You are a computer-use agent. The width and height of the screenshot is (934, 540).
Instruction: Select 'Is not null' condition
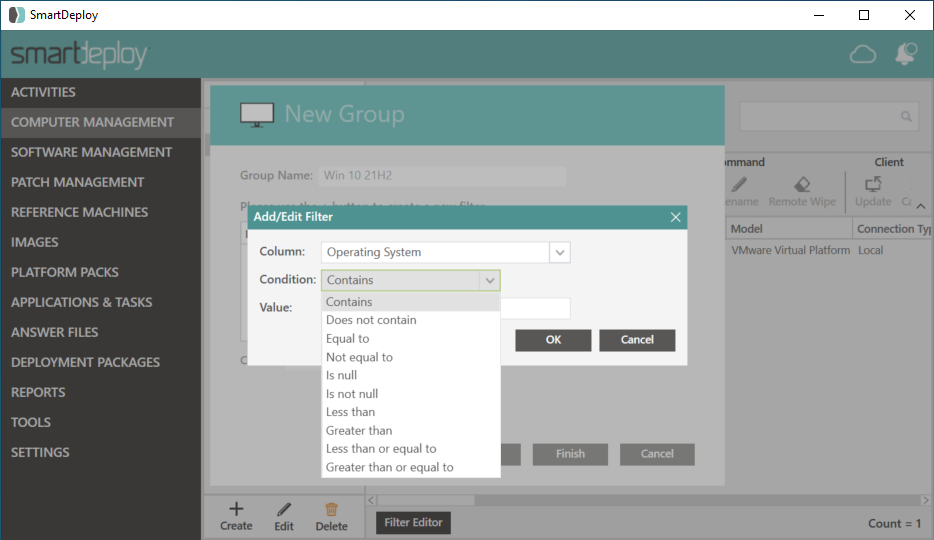410,394
